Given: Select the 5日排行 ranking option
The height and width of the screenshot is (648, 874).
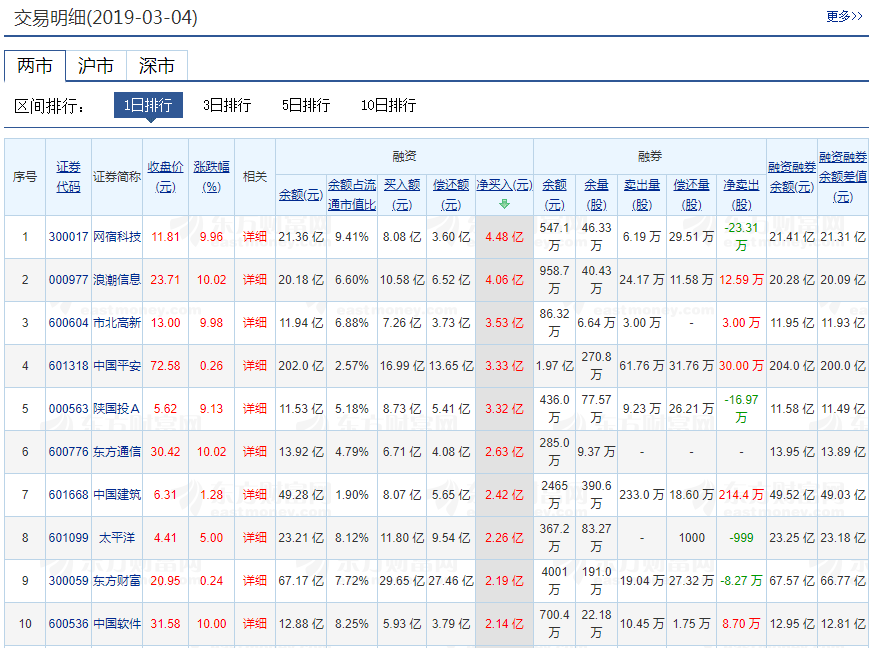Looking at the screenshot, I should tap(306, 104).
